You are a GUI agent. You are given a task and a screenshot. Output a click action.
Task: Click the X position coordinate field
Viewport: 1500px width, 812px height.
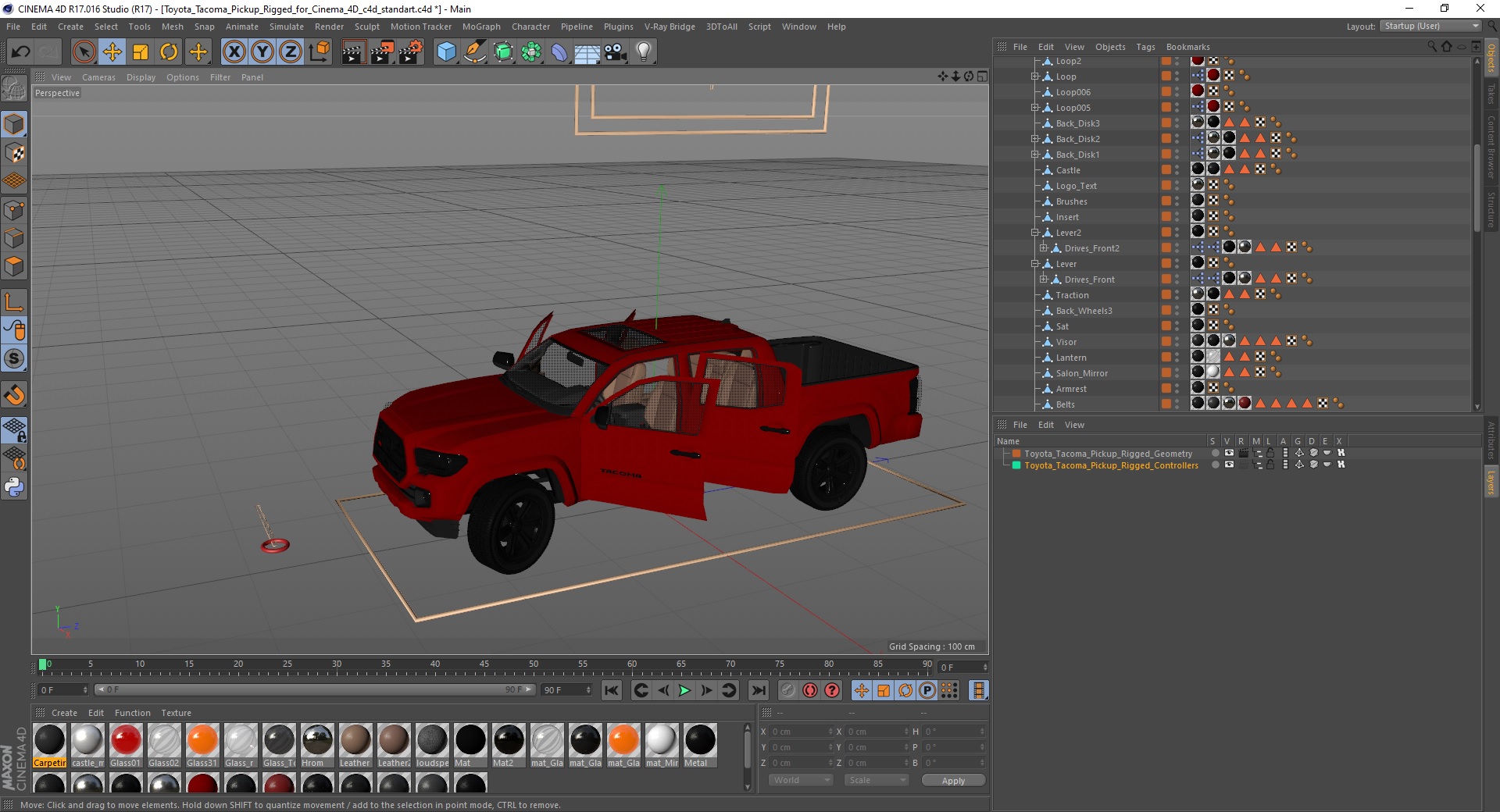coord(801,732)
